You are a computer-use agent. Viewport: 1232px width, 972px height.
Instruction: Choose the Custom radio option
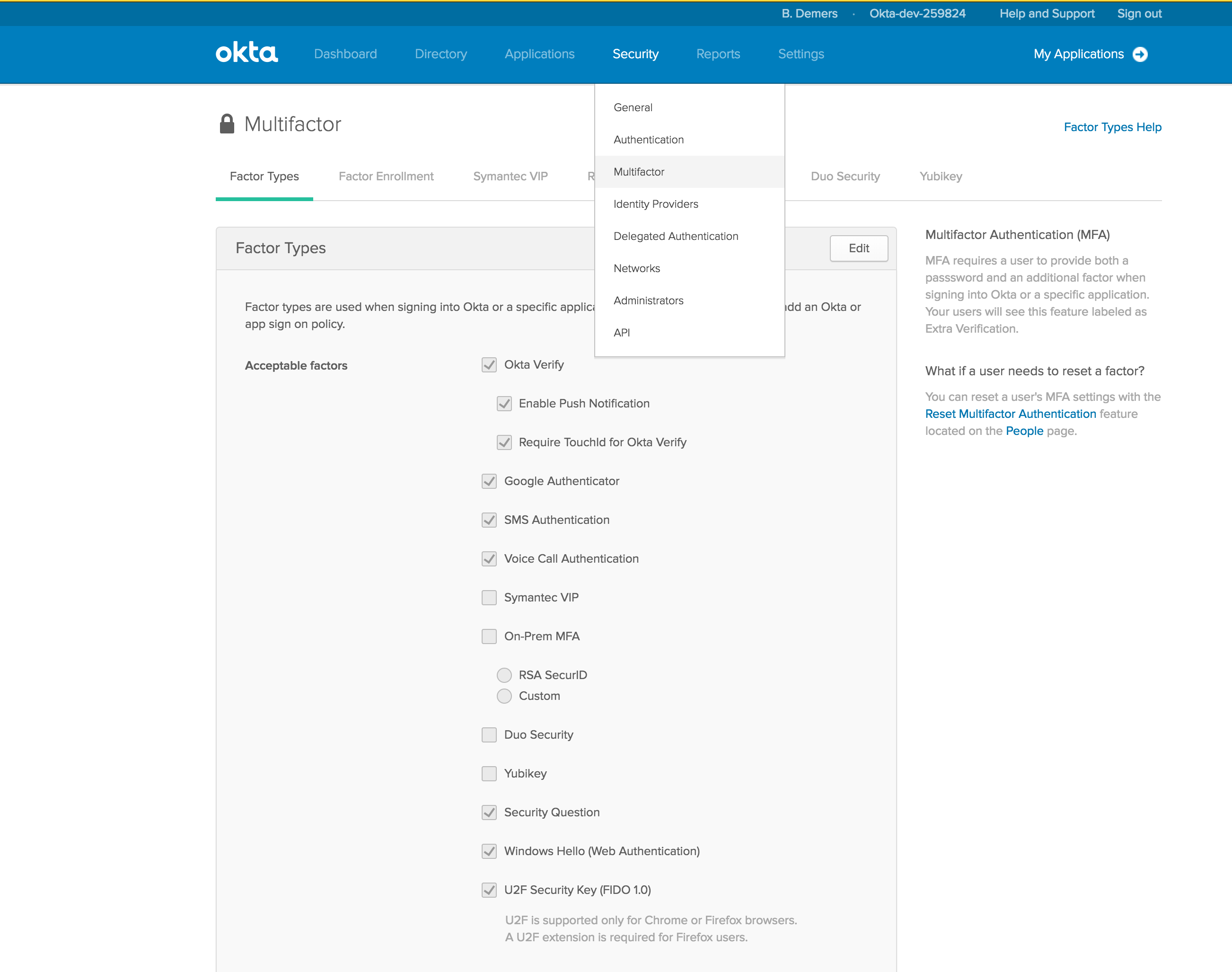pos(504,696)
